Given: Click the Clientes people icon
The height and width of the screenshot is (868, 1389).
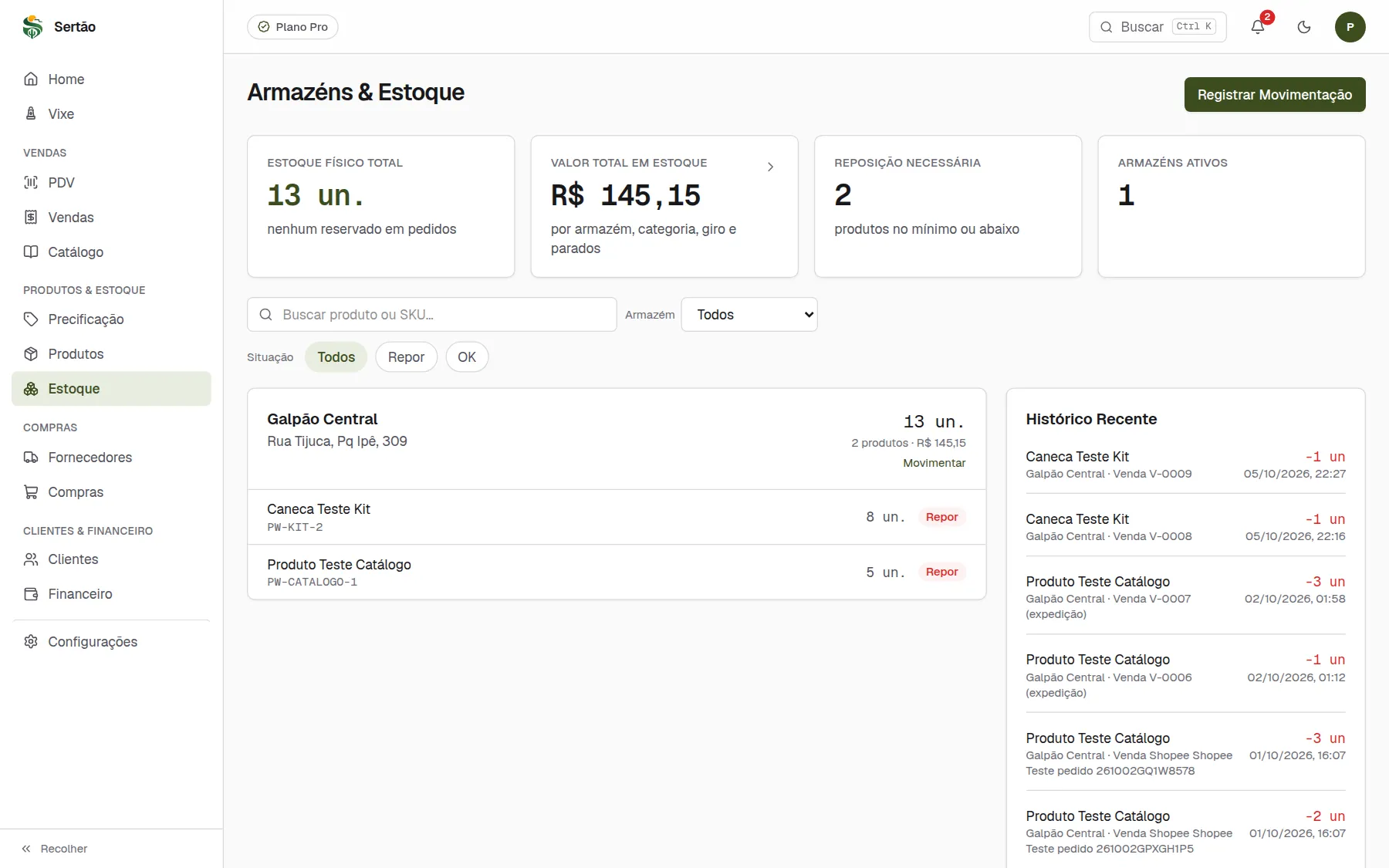Looking at the screenshot, I should (31, 559).
